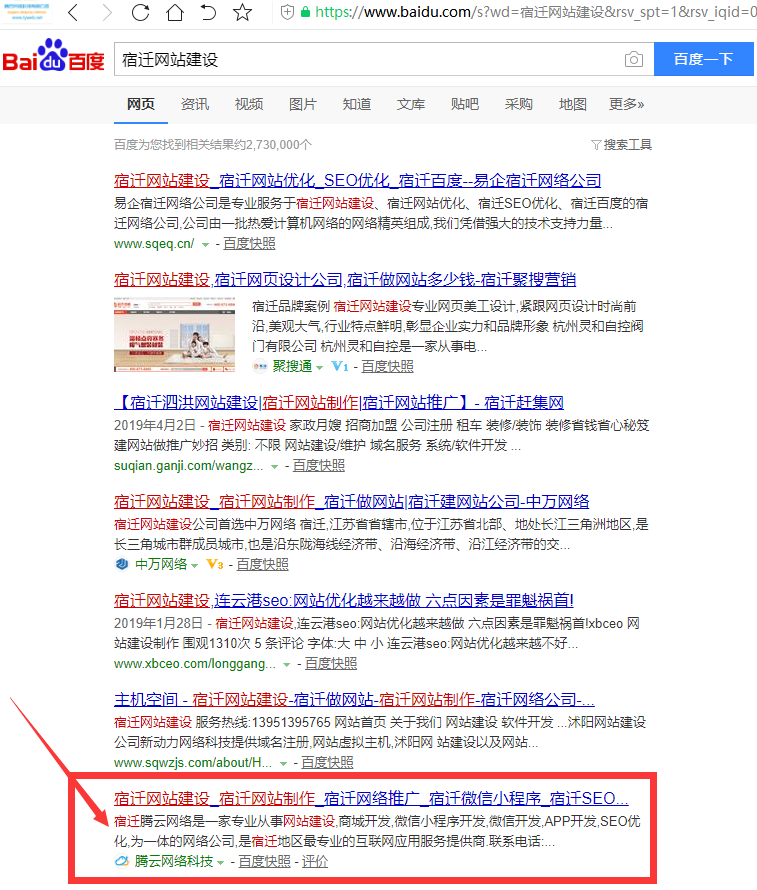Click the Baidu logo
Image resolution: width=757 pixels, height=890 pixels.
pos(53,56)
